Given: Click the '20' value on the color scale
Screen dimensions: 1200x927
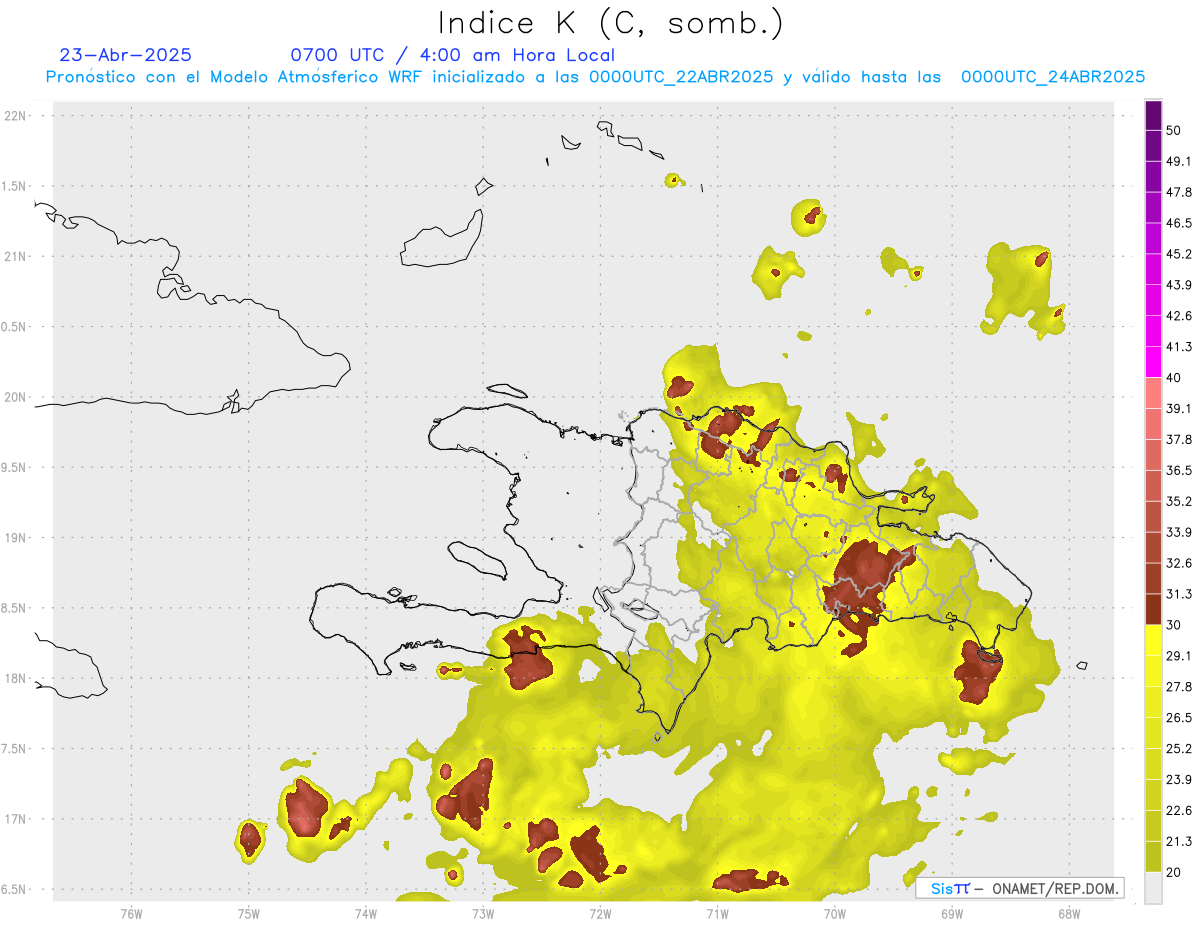Looking at the screenshot, I should (1174, 872).
